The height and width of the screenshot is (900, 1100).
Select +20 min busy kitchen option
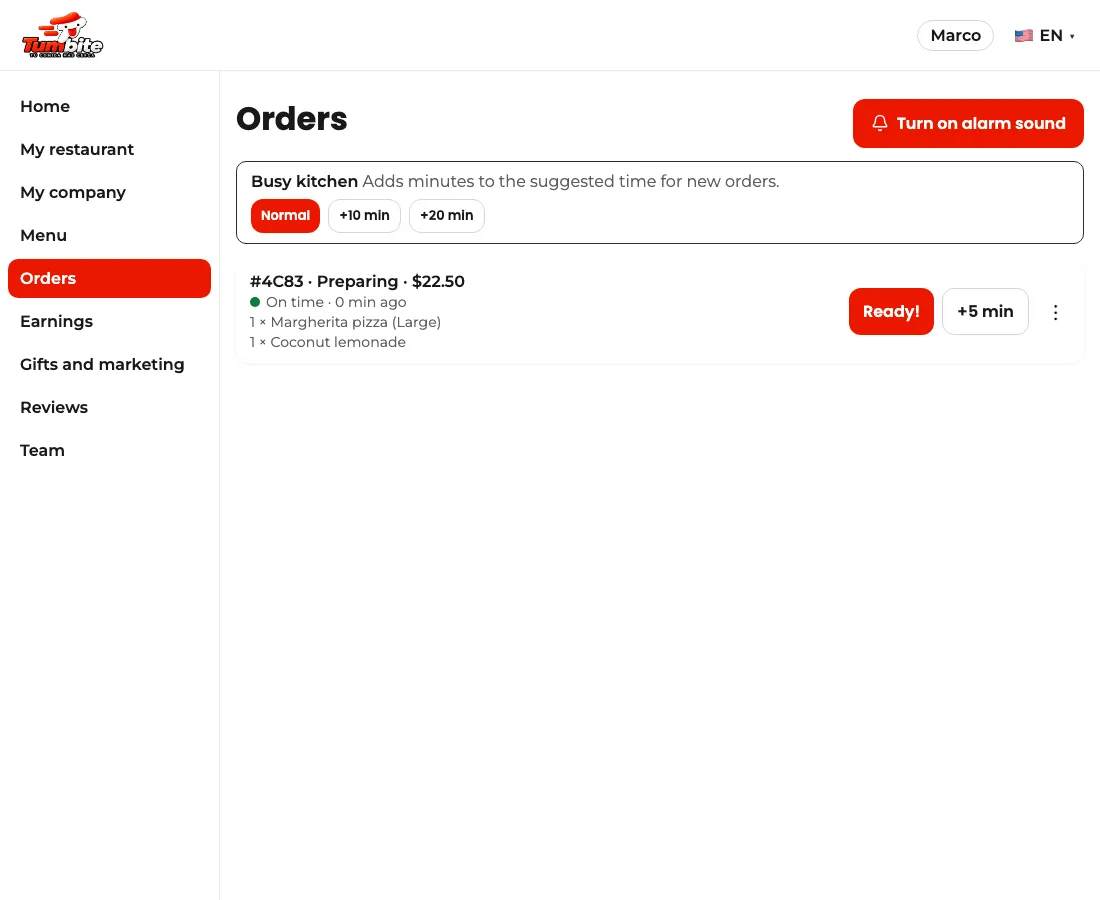point(447,215)
